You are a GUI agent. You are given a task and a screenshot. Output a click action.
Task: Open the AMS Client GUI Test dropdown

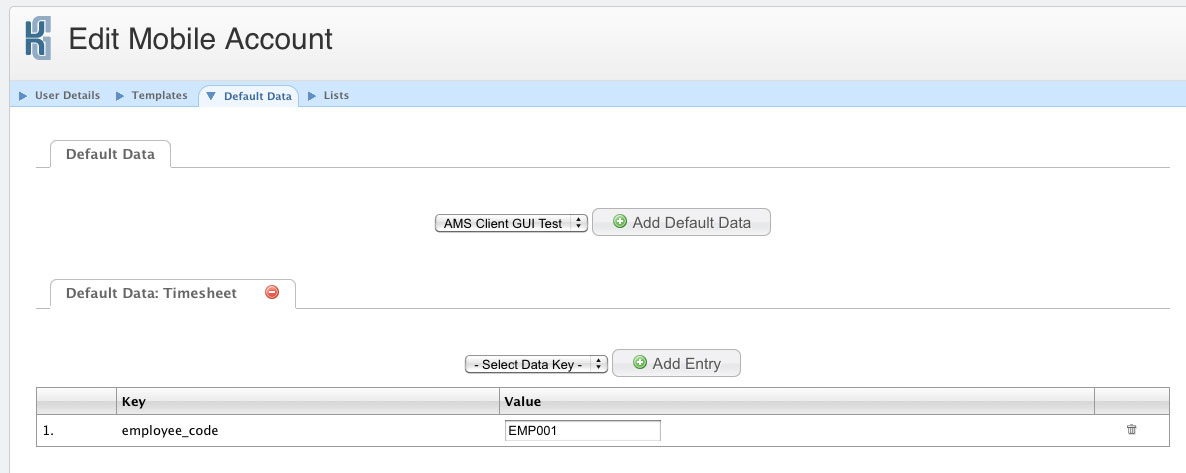coord(510,223)
